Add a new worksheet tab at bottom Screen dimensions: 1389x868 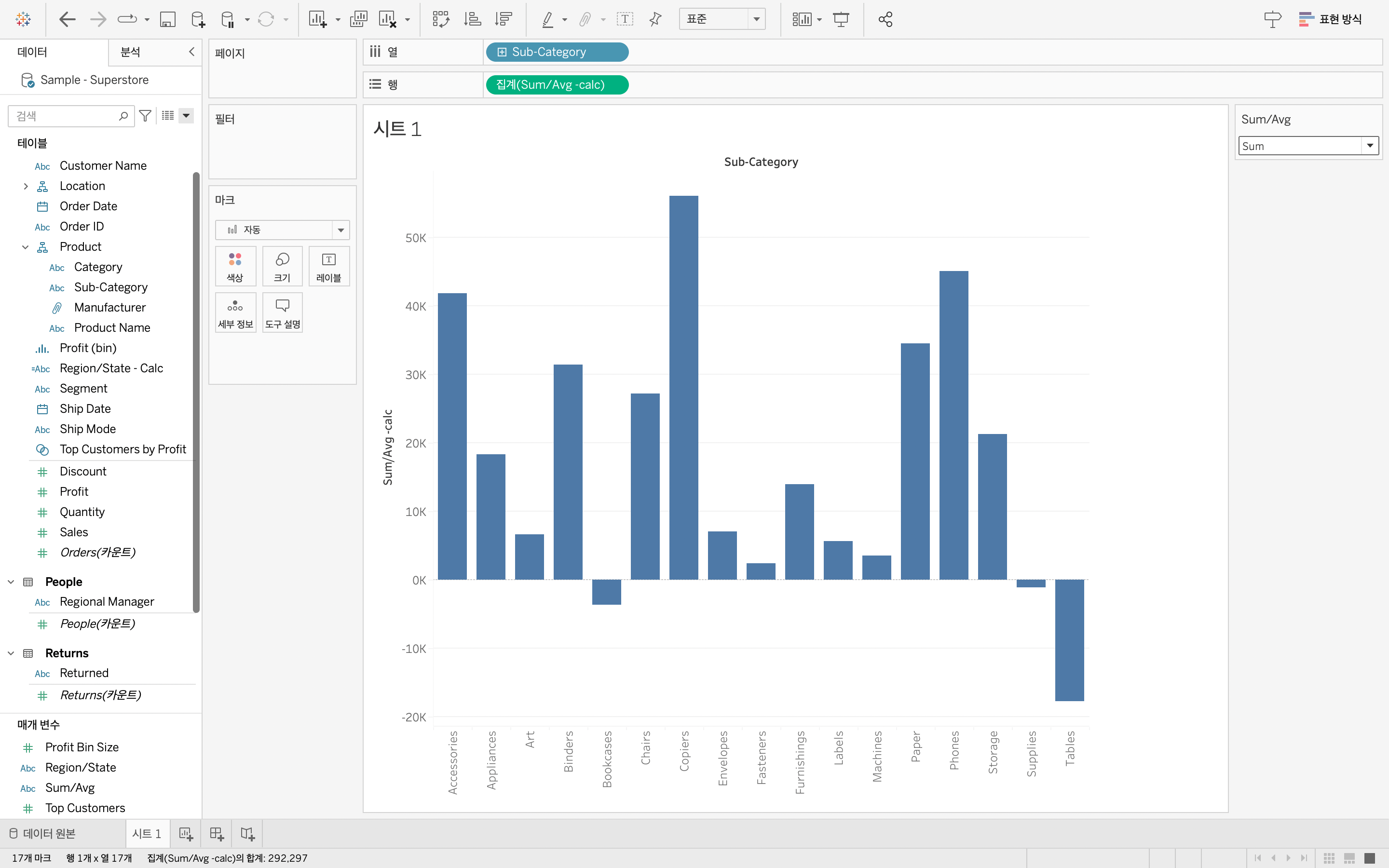(185, 834)
